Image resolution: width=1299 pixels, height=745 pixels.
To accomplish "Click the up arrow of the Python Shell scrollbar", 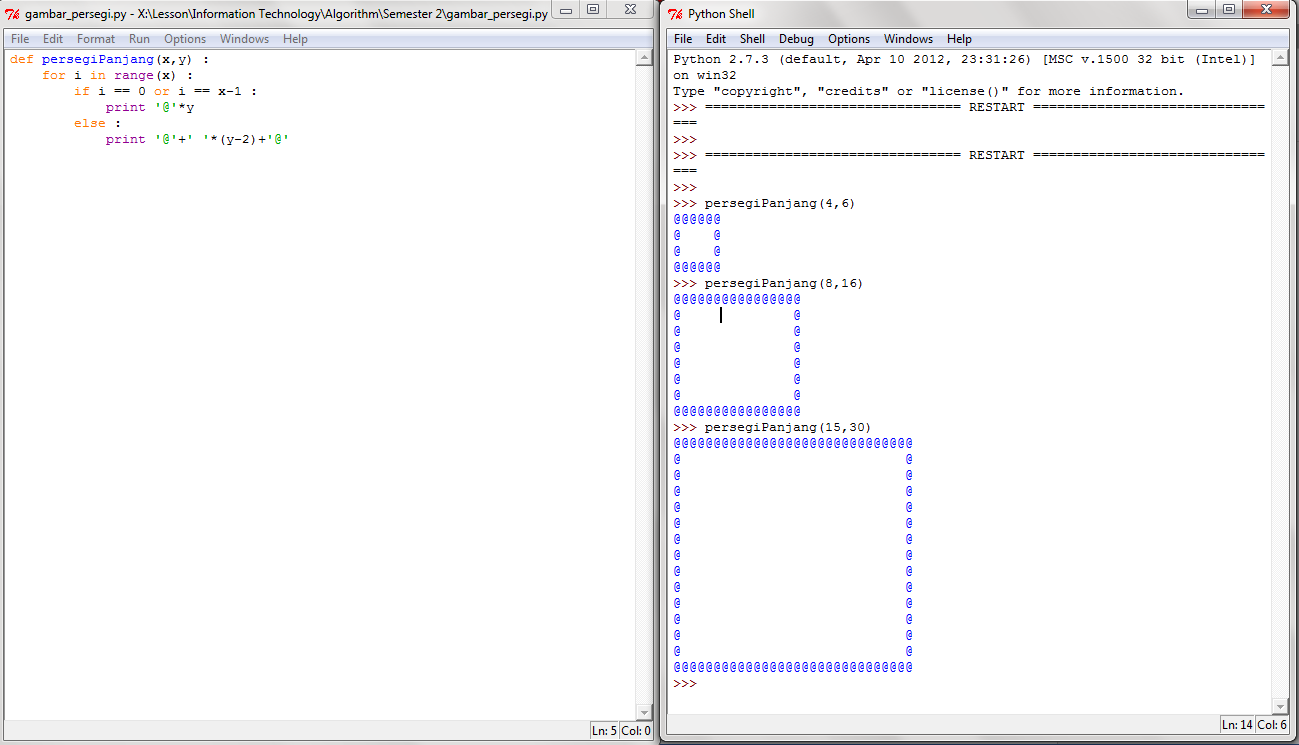I will (1280, 59).
